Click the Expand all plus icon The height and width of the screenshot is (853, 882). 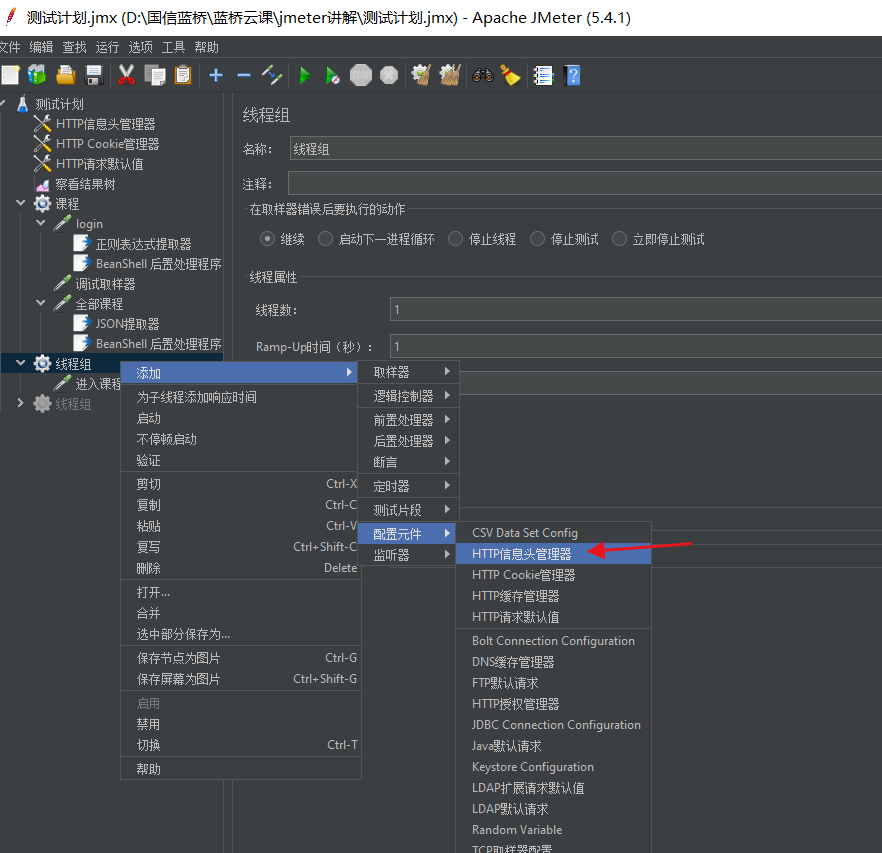click(216, 75)
